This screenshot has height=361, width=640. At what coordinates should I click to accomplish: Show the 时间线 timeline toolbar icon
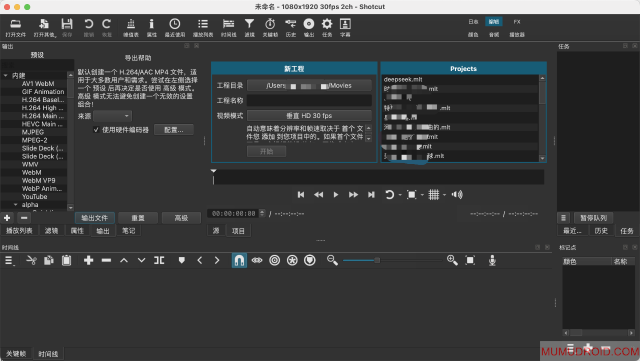(229, 27)
